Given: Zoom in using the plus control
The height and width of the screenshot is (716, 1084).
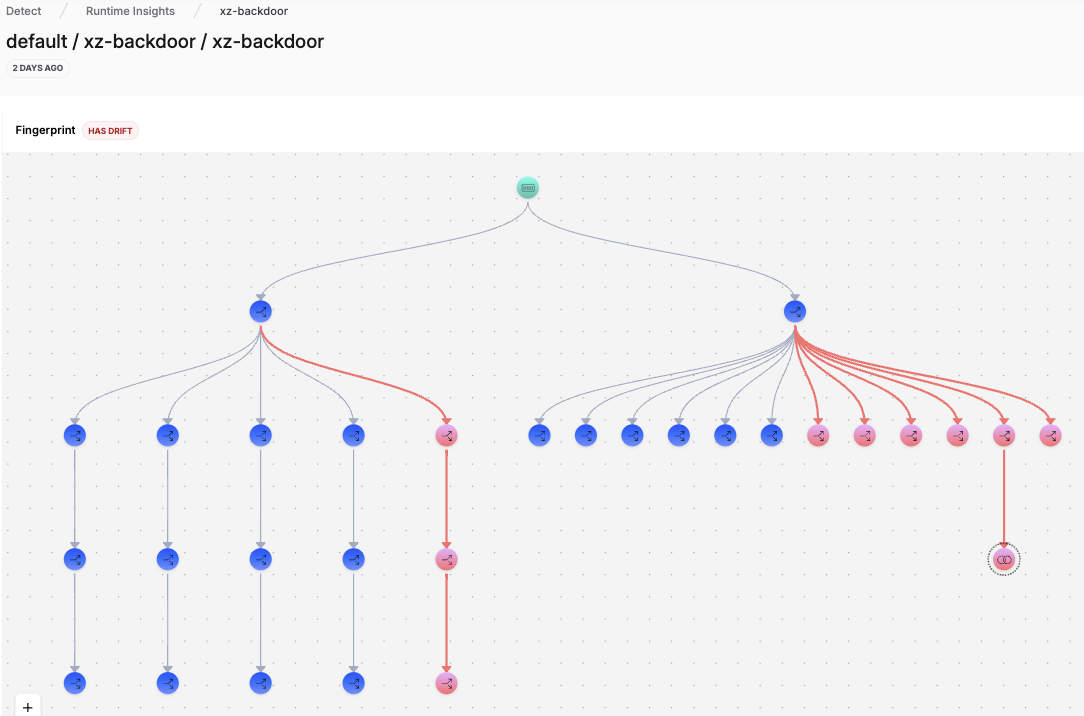Looking at the screenshot, I should (27, 705).
